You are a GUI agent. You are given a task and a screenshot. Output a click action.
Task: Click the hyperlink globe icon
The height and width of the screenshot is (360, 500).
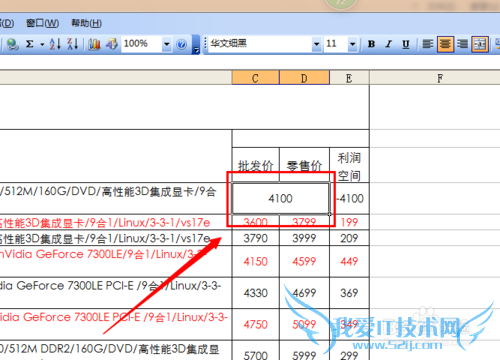pyautogui.click(x=12, y=44)
